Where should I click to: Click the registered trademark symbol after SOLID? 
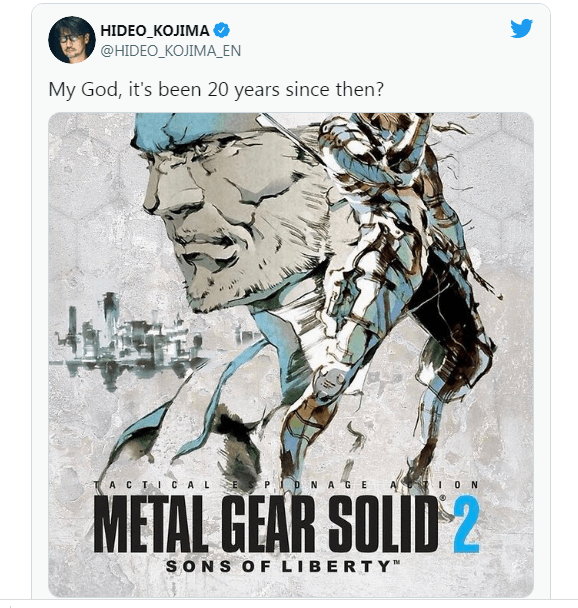point(442,498)
